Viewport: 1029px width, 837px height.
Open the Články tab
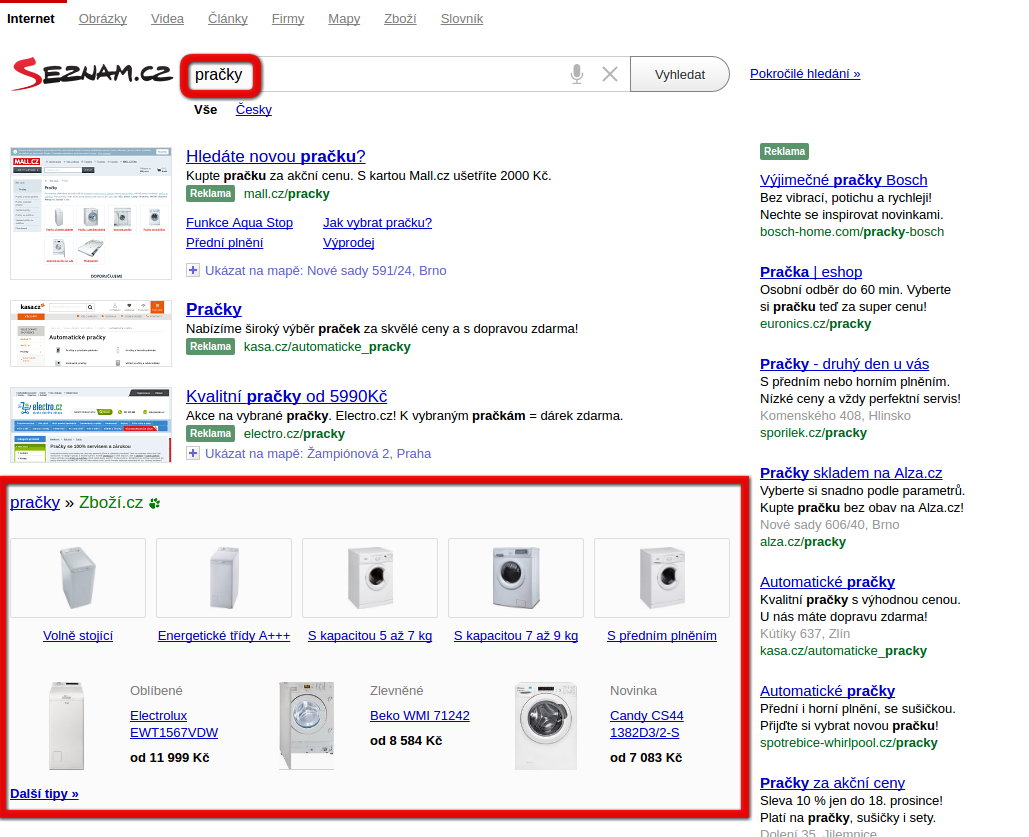coord(228,19)
